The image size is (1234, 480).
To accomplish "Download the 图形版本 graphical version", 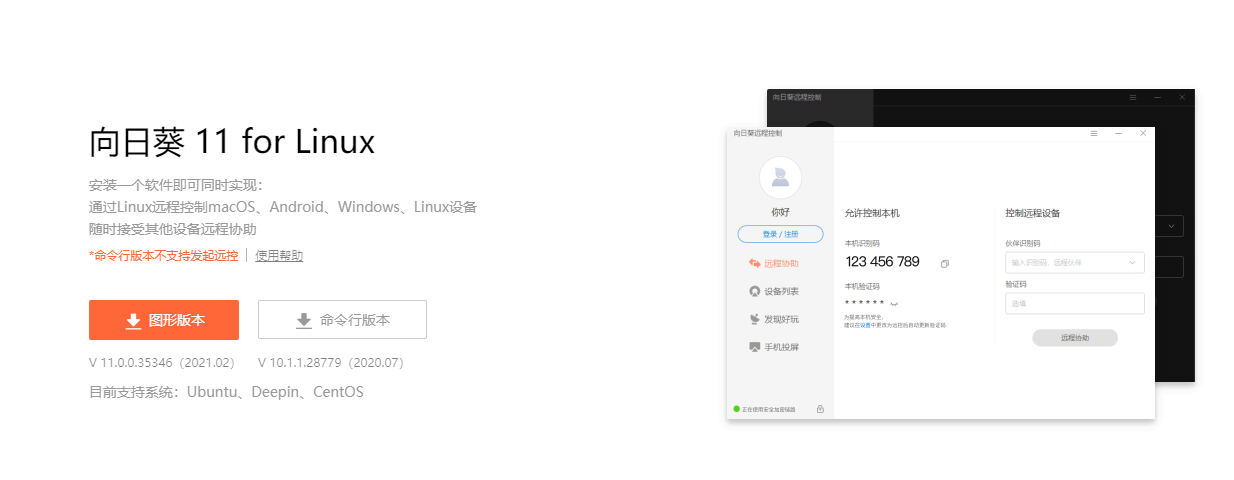I will click(164, 320).
